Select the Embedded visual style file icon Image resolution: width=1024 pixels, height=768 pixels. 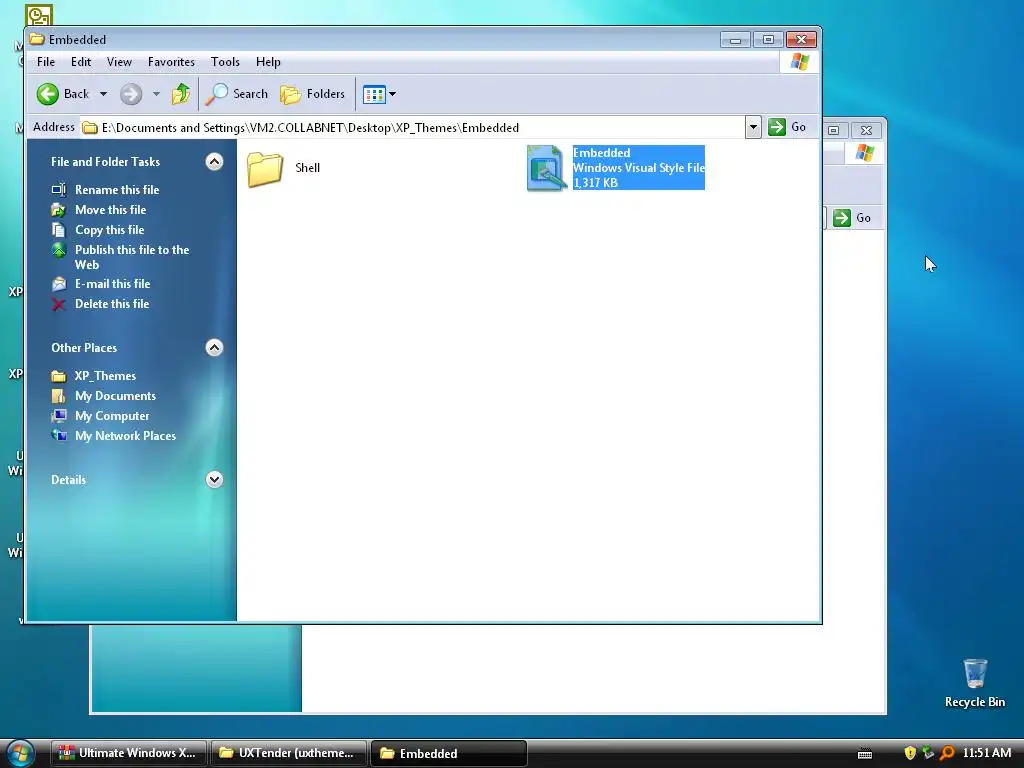(x=546, y=168)
